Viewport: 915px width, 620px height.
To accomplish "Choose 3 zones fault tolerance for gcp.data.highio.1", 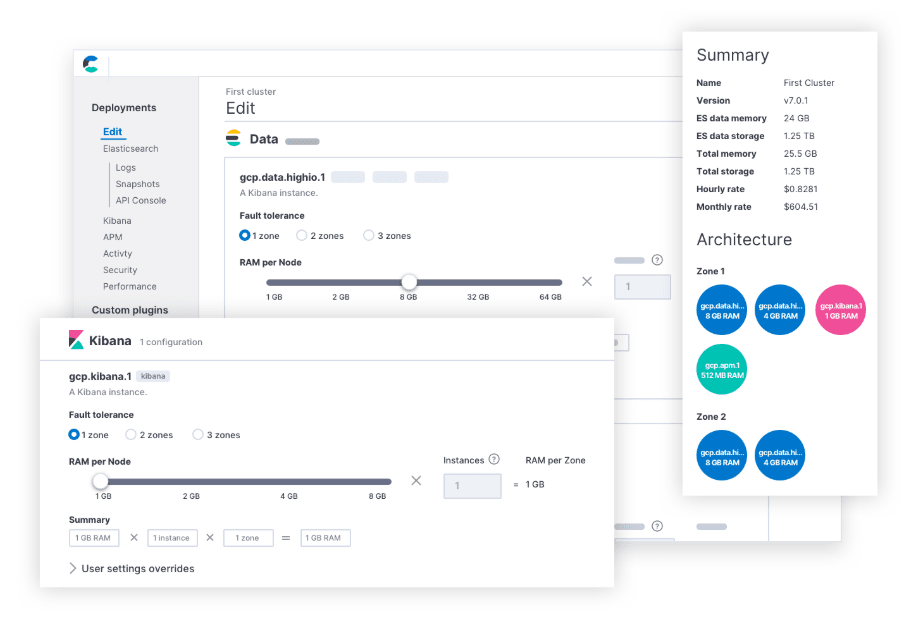I will point(369,235).
